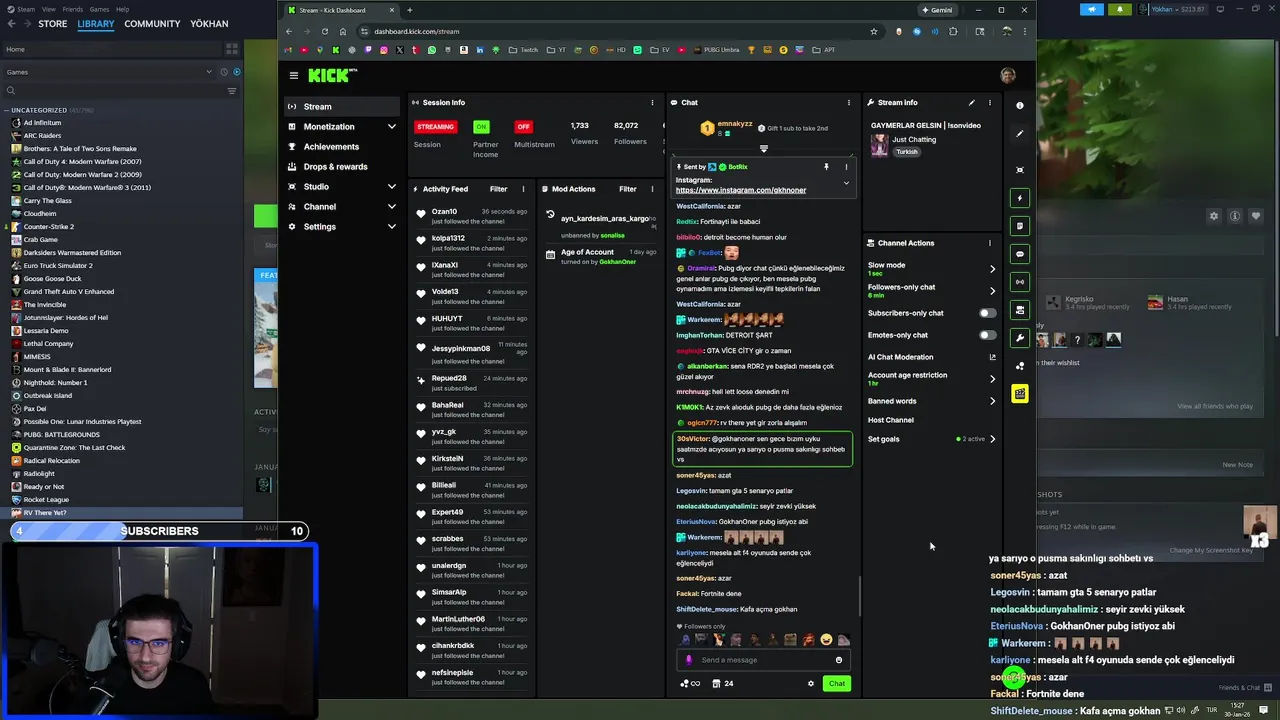Select Lethal Company in Steam library

(x=48, y=343)
